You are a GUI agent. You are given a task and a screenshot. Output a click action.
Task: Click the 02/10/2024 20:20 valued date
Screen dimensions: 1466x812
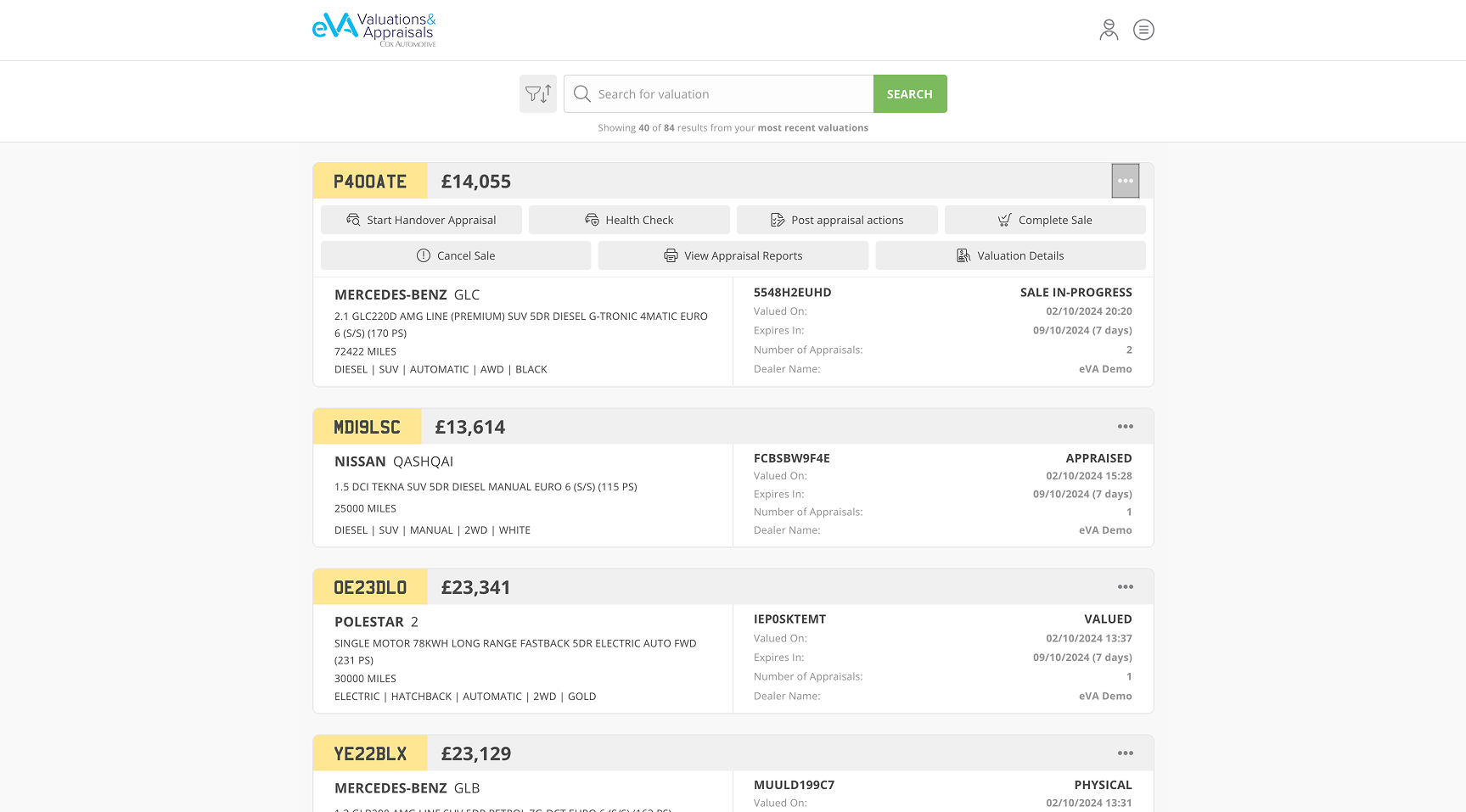pyautogui.click(x=1089, y=311)
